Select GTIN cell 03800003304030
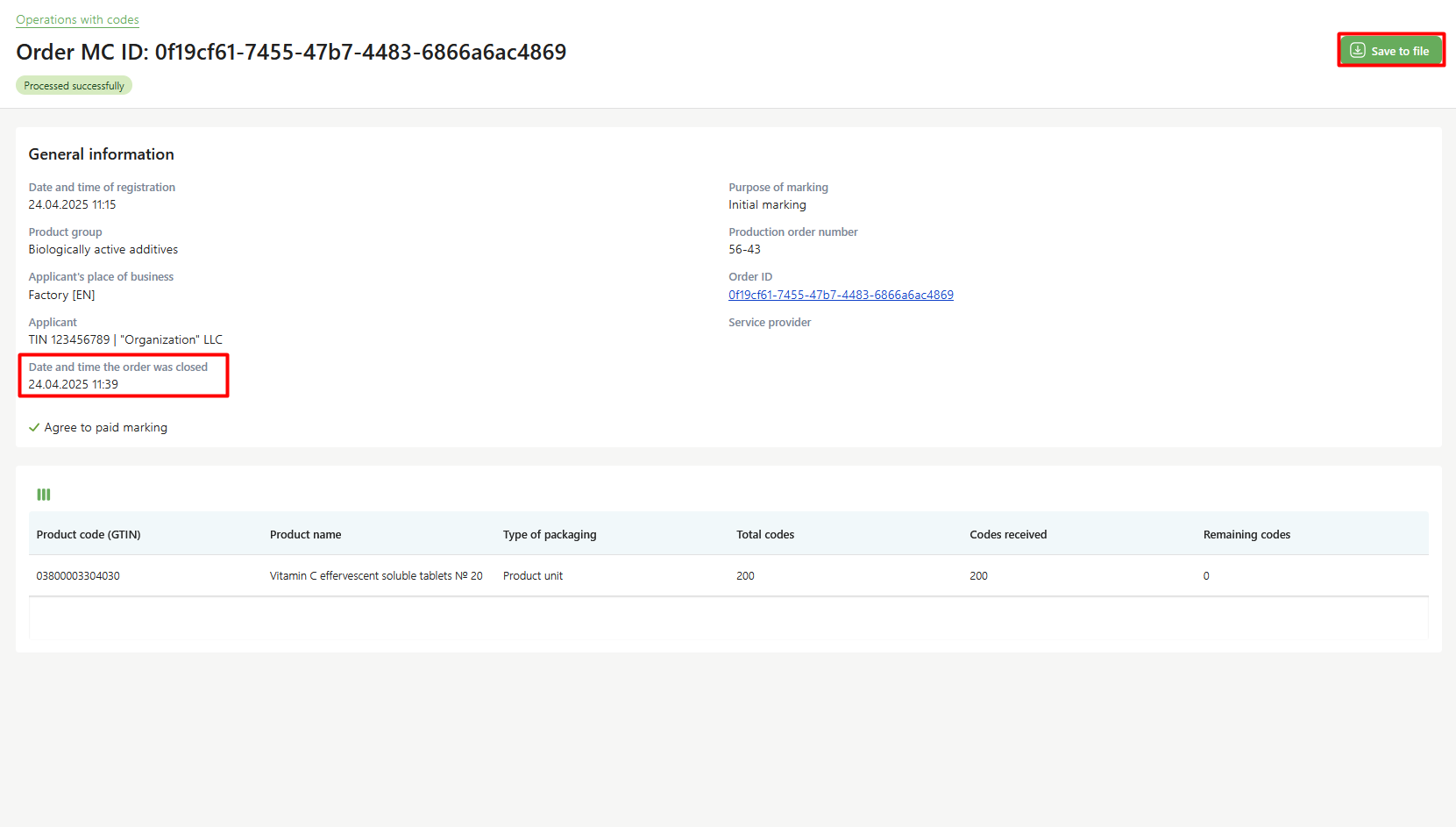This screenshot has height=827, width=1456. click(78, 575)
